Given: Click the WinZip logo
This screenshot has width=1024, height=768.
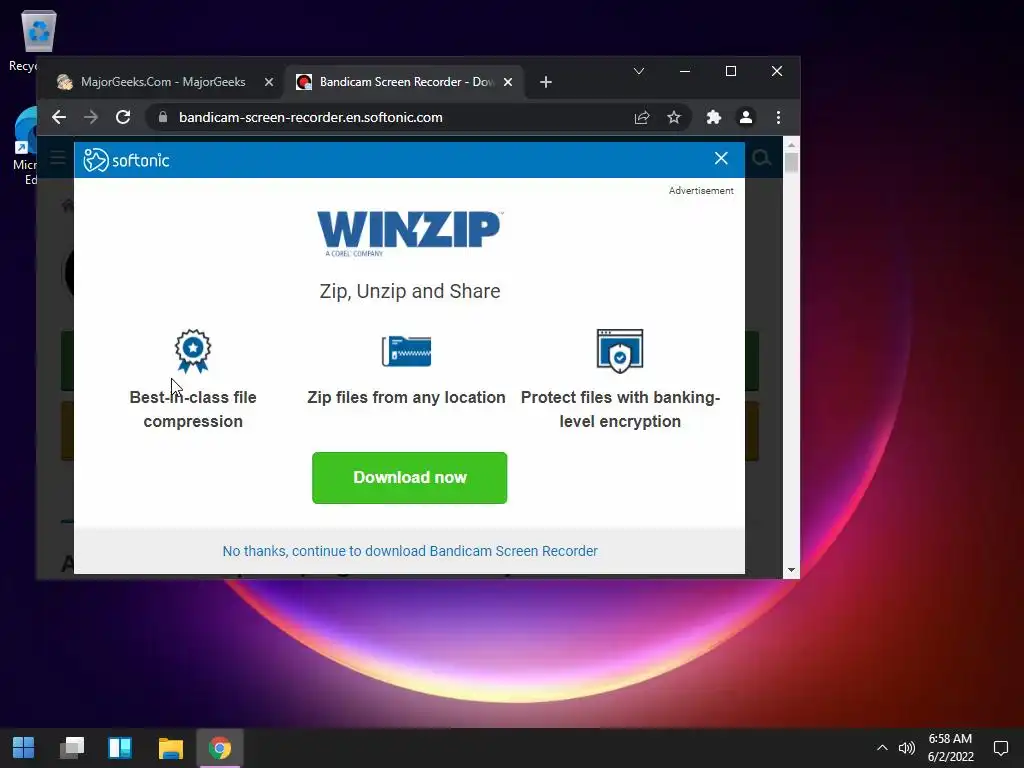Looking at the screenshot, I should pyautogui.click(x=410, y=233).
